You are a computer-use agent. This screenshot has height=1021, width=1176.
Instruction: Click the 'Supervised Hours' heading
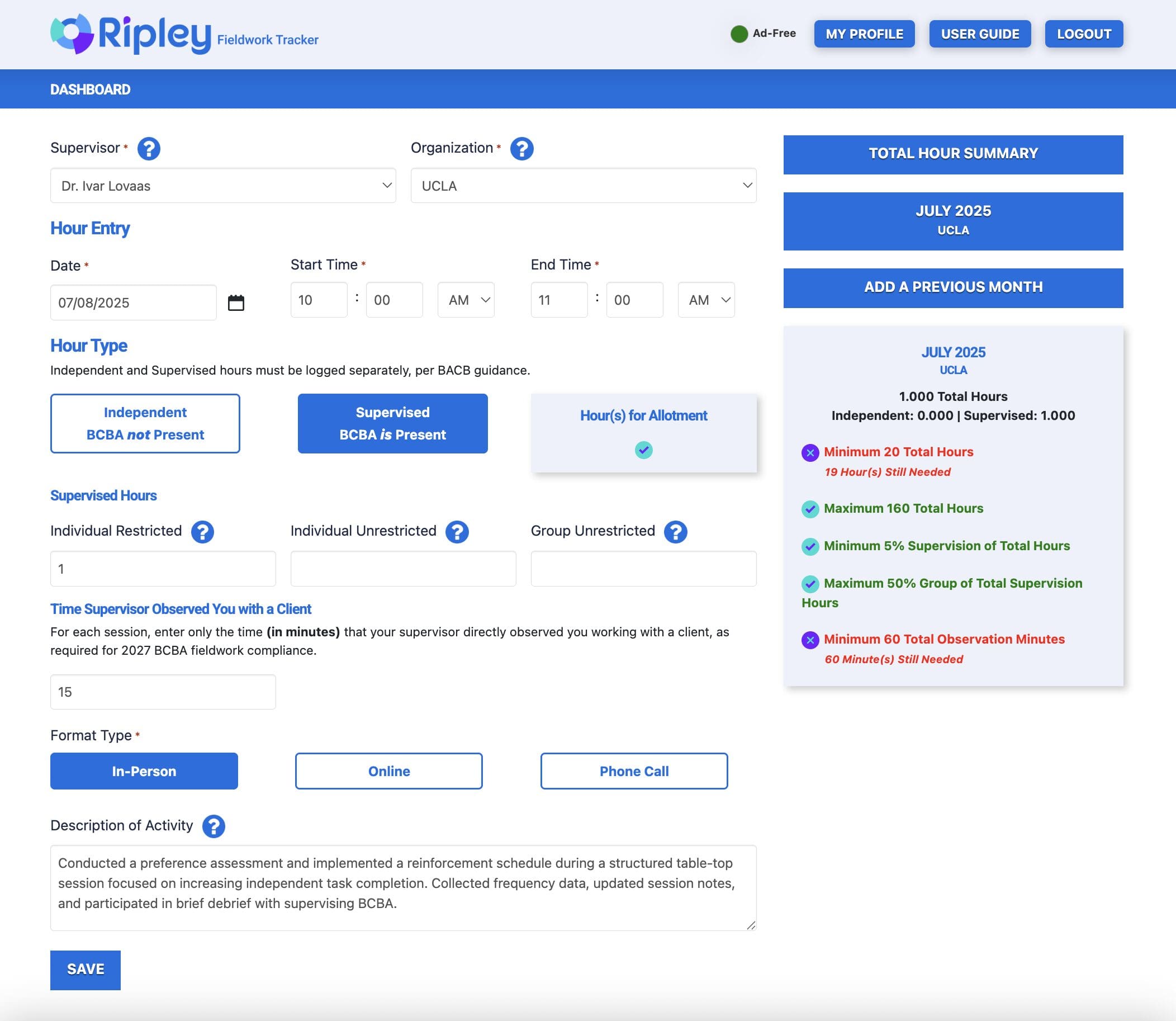pyautogui.click(x=103, y=496)
